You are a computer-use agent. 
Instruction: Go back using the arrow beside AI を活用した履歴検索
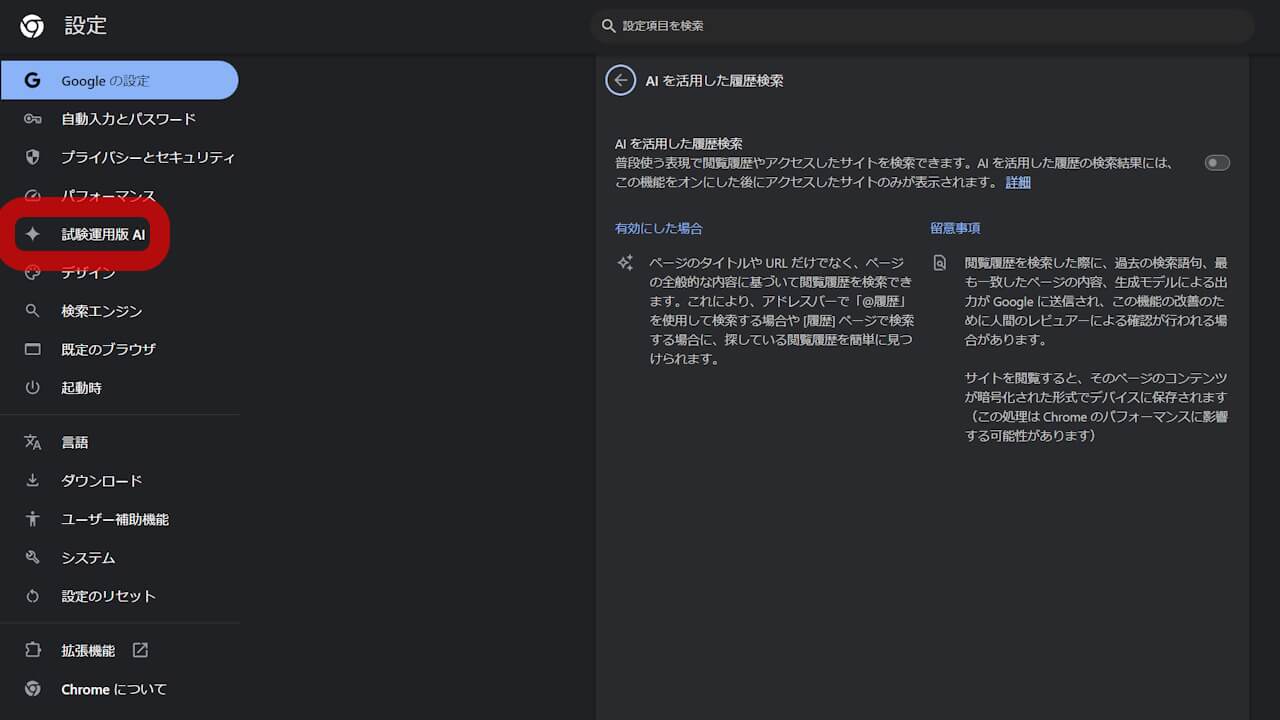(620, 80)
